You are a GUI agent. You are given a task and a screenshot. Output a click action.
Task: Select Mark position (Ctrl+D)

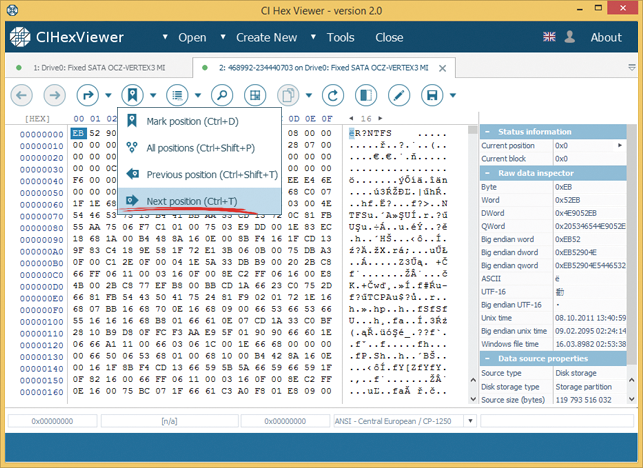200,121
